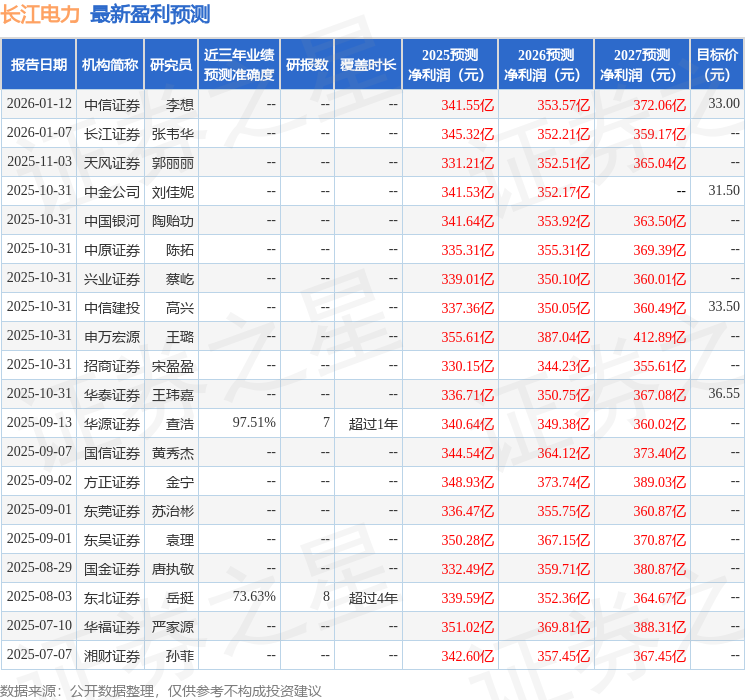This screenshot has width=745, height=700.
Task: Click accuracy value 97.51%
Action: tap(254, 422)
